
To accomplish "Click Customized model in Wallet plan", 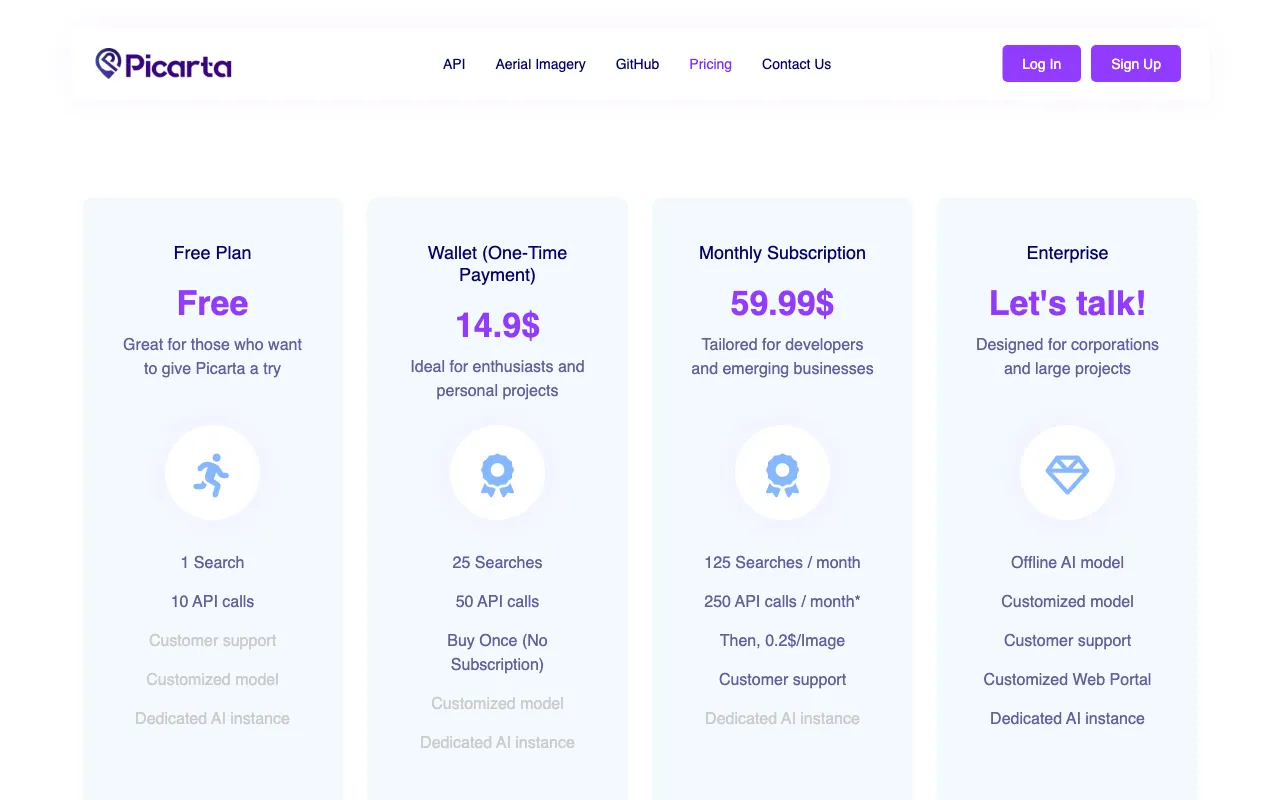I will 497,703.
